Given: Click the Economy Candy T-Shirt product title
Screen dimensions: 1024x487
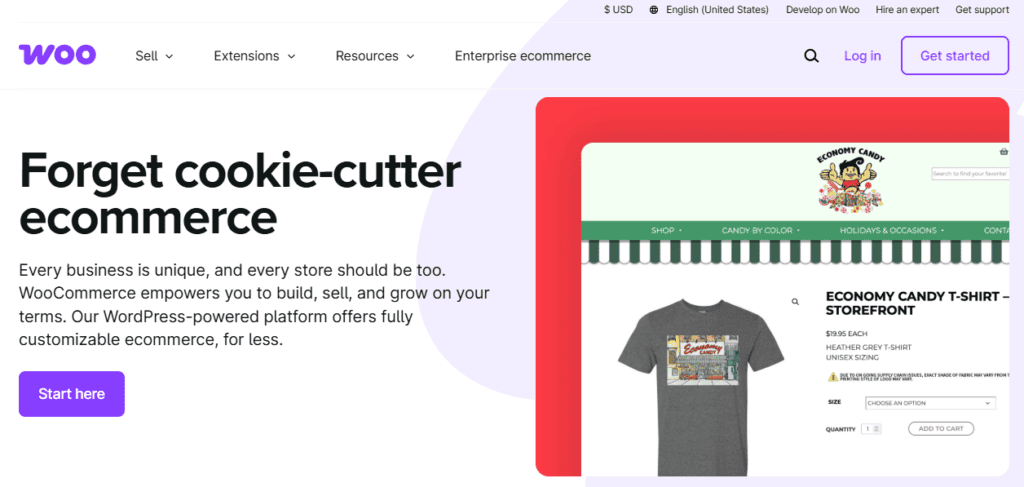Looking at the screenshot, I should 917,304.
